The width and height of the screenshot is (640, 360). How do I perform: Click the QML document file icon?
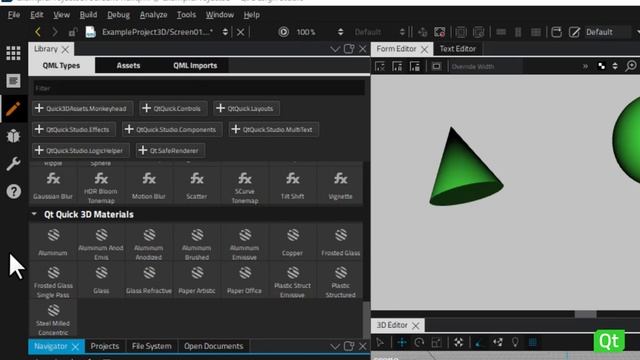click(x=90, y=32)
